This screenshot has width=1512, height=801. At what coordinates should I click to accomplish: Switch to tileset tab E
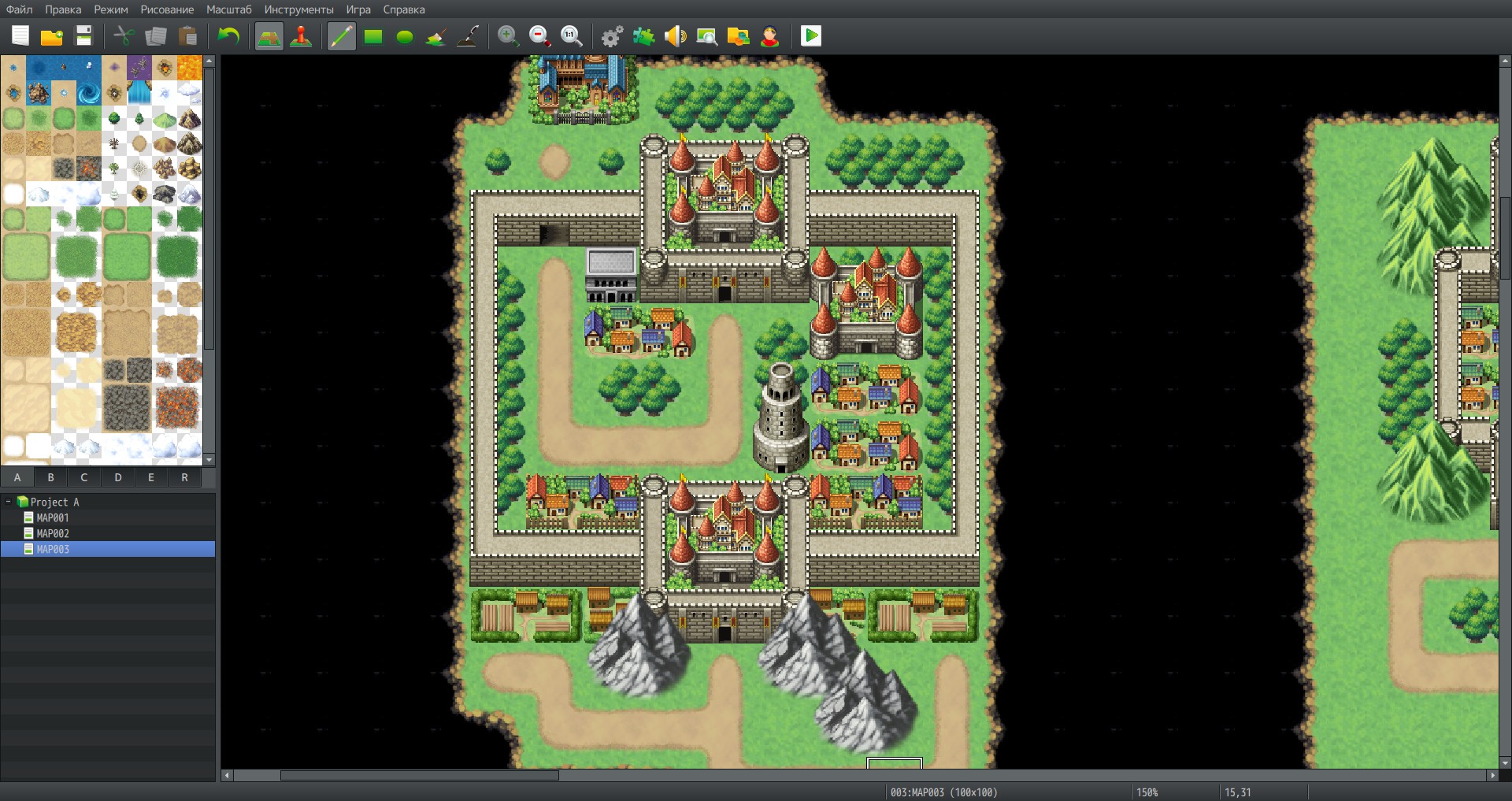click(151, 477)
